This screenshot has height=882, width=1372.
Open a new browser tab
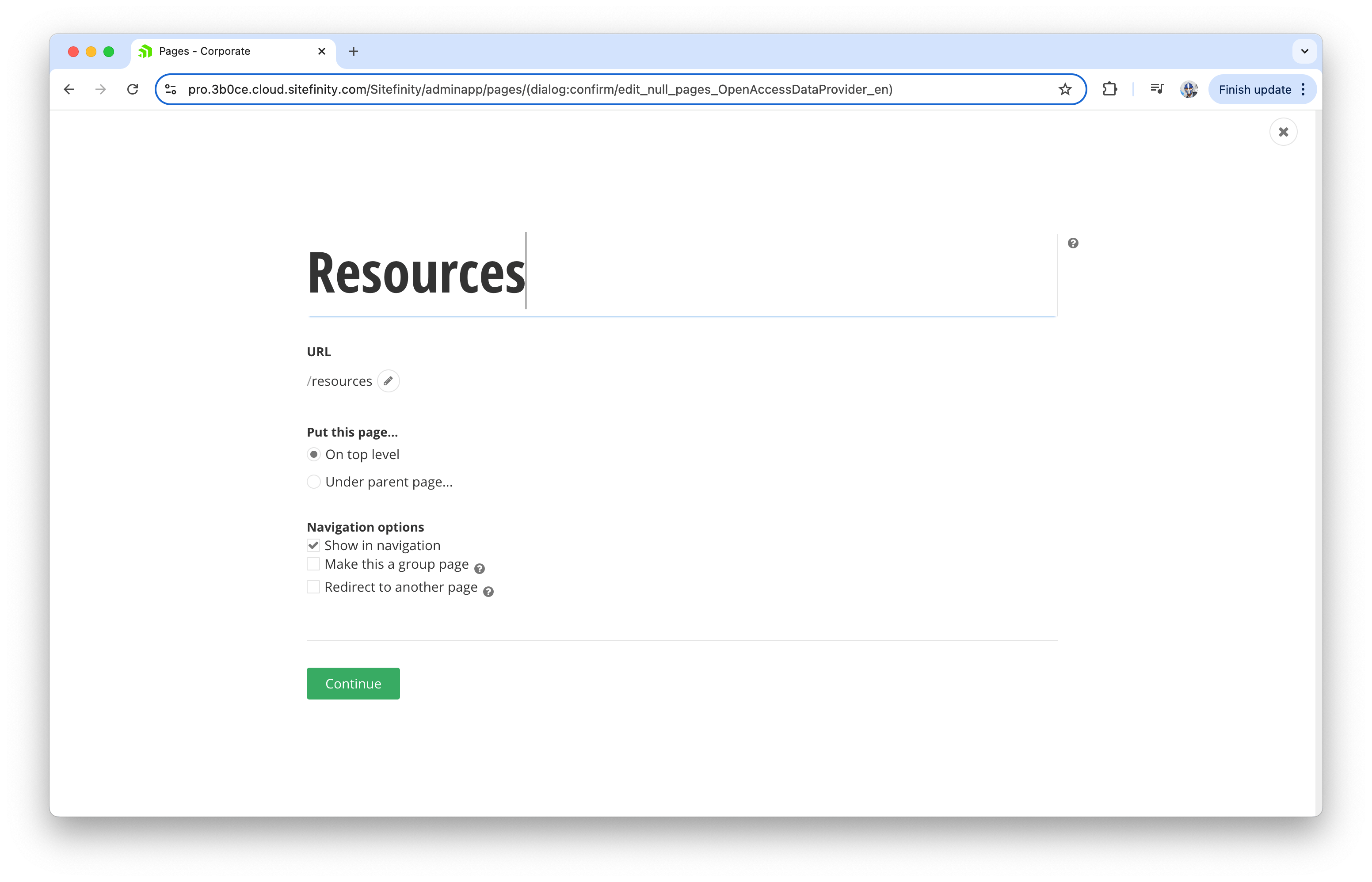pos(354,52)
